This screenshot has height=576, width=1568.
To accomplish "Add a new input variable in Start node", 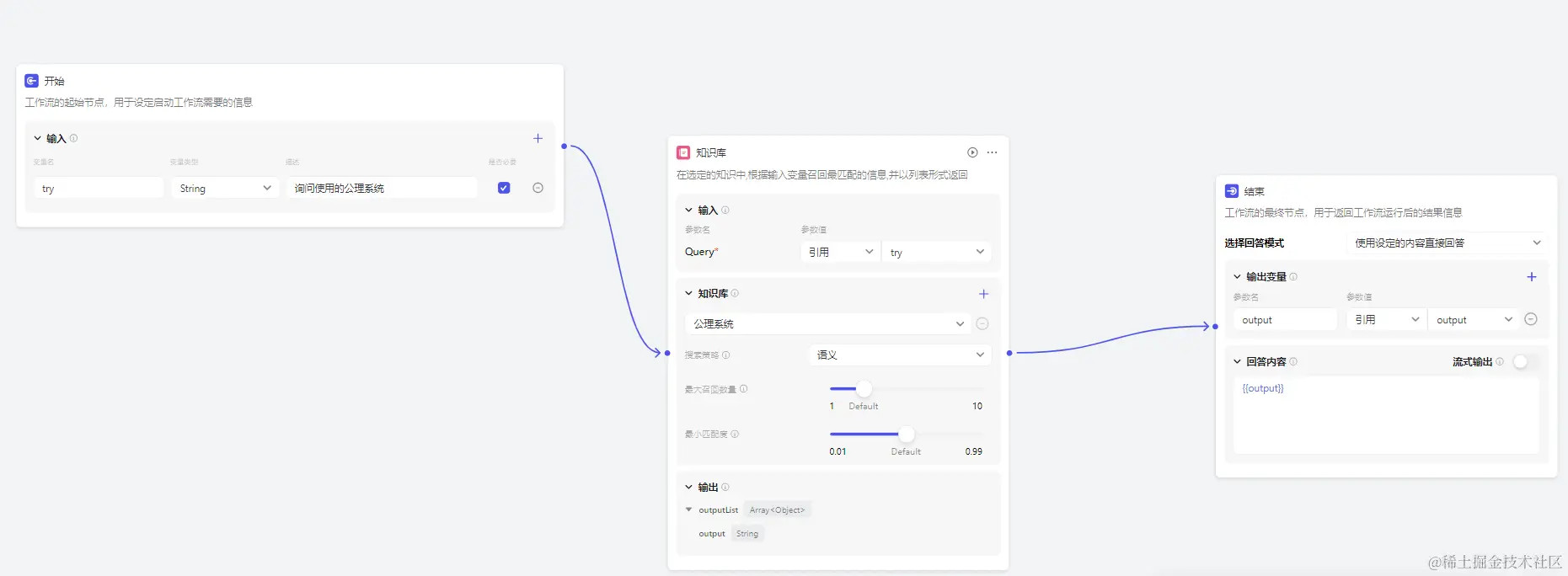I will [538, 138].
